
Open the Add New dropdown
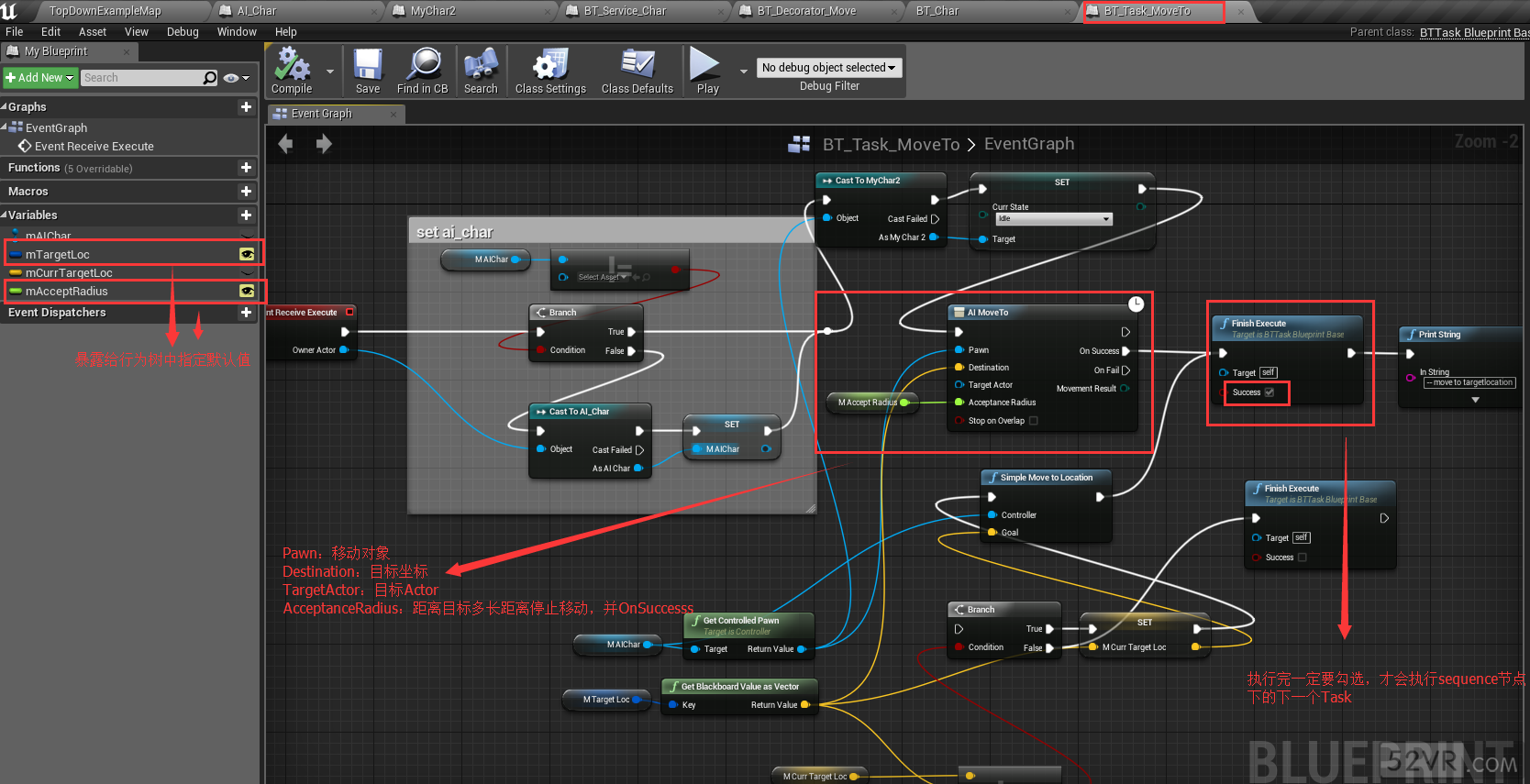point(40,78)
